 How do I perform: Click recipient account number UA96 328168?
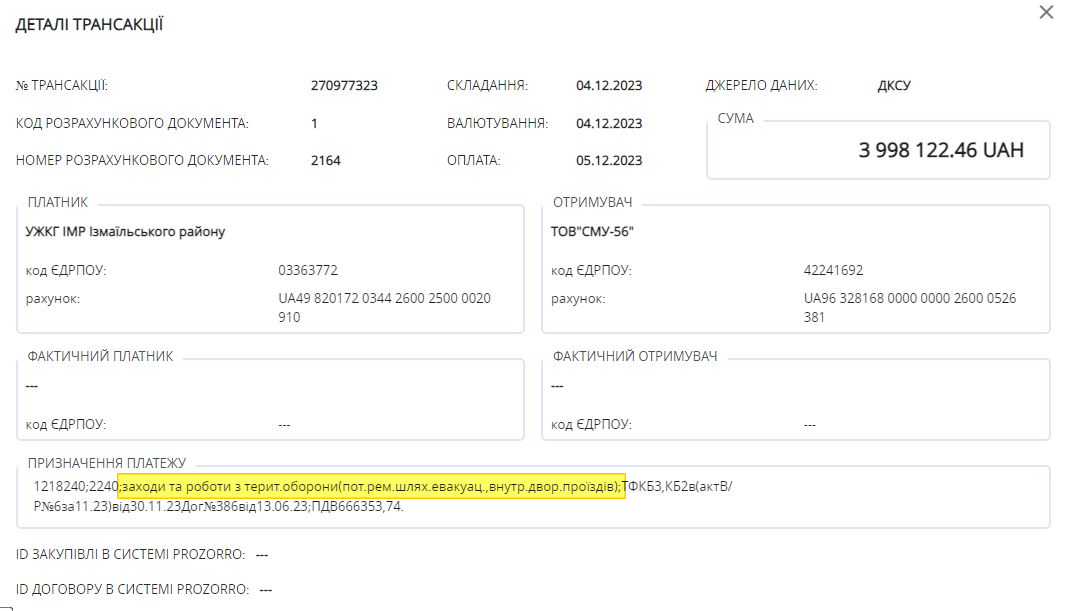coord(910,307)
